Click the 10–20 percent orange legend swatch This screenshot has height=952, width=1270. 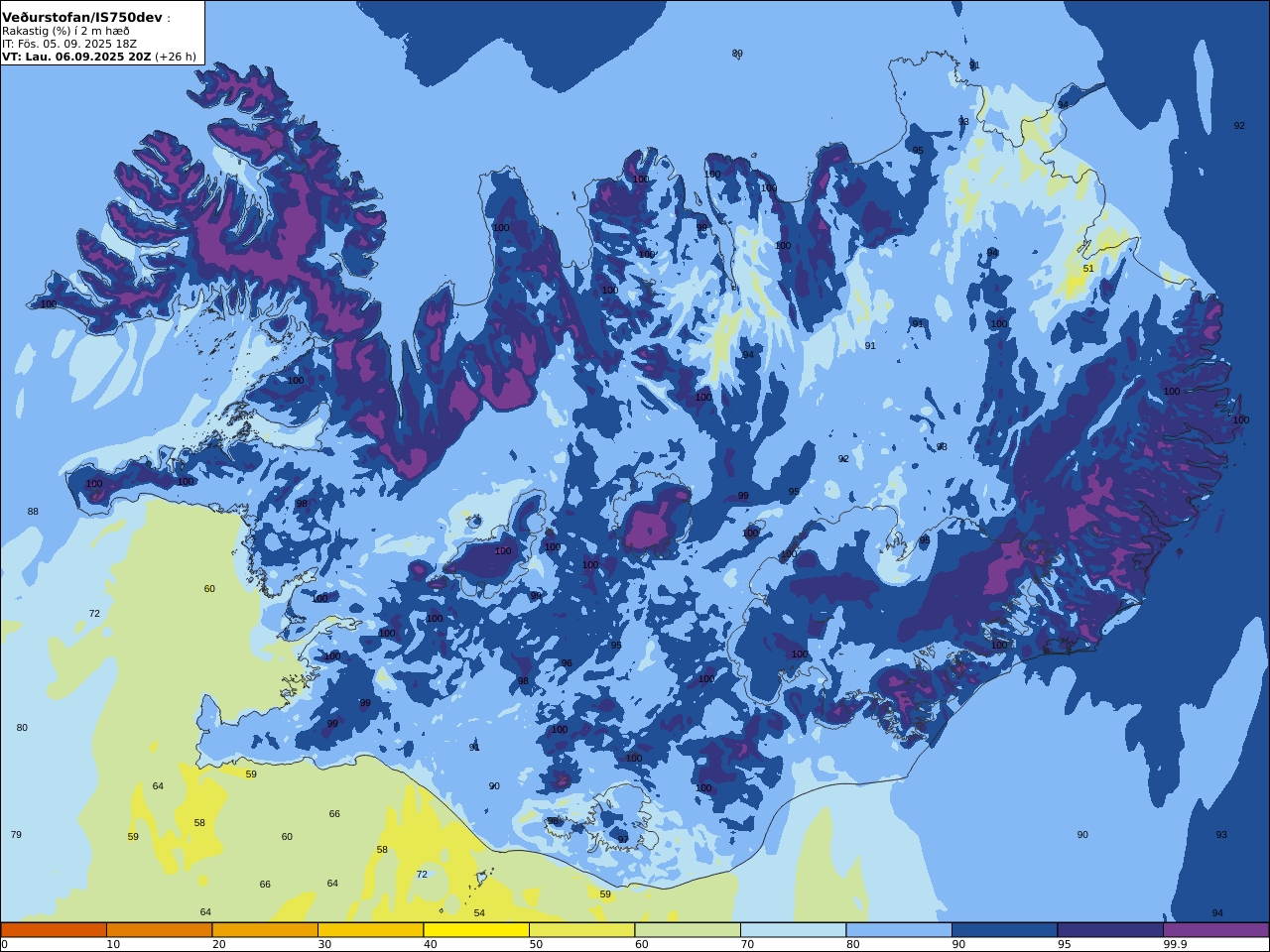click(x=159, y=930)
